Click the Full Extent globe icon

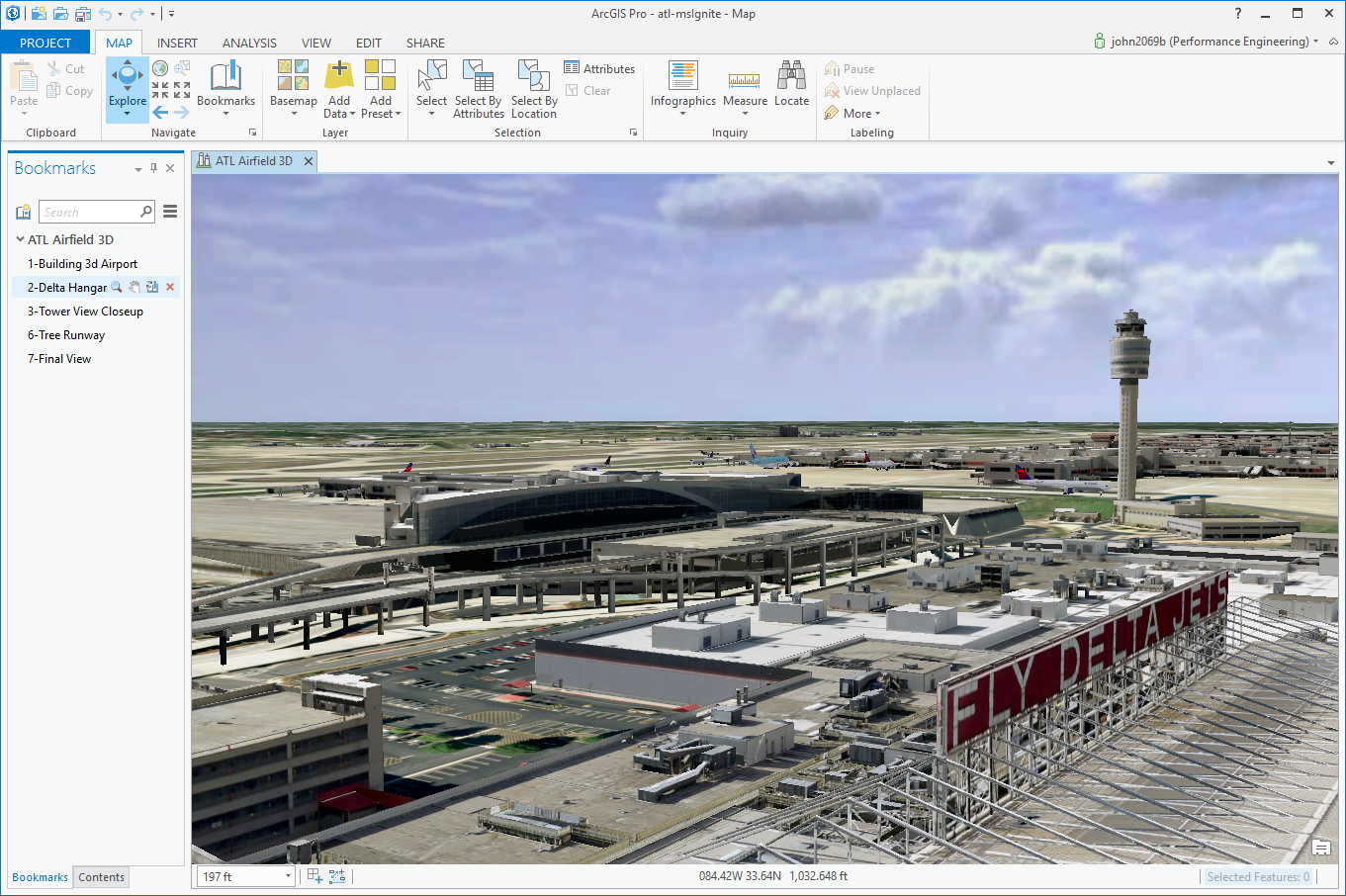tap(160, 68)
